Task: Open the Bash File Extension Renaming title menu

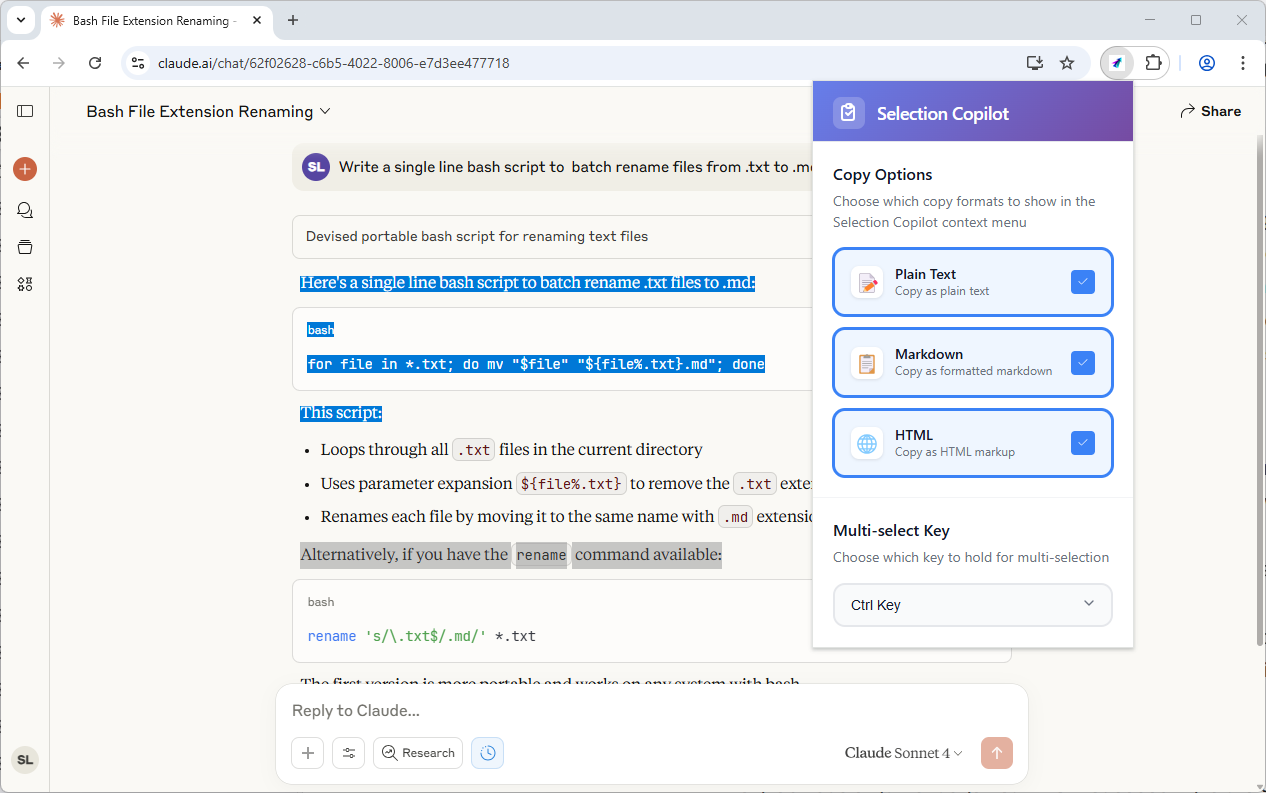Action: point(208,111)
